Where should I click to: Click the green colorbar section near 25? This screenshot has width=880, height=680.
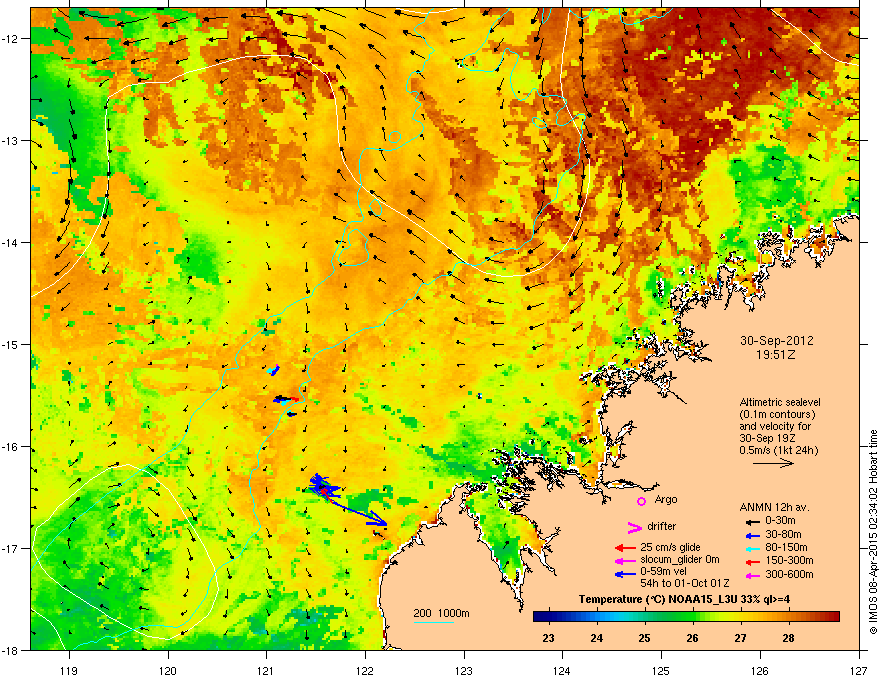coord(644,617)
